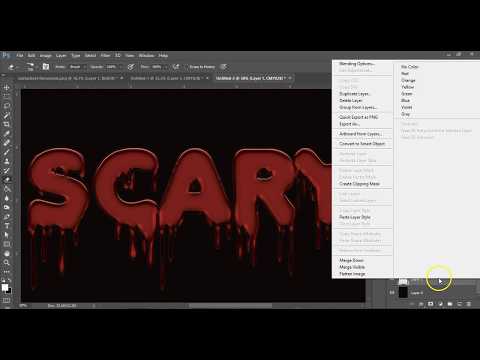Select the Zoom magnifier tool
This screenshot has width=480, height=360.
[6, 263]
